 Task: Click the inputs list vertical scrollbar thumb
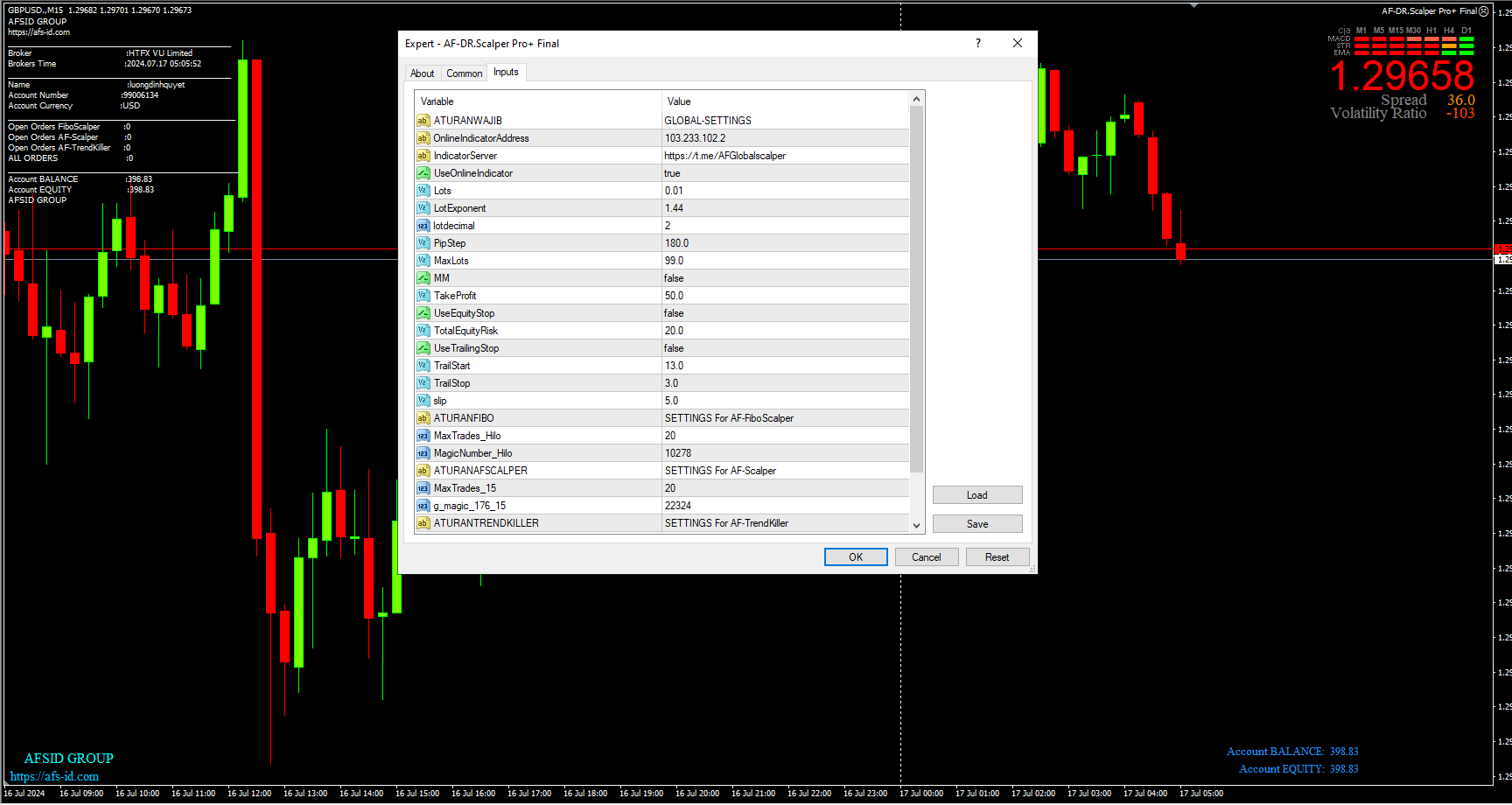click(x=917, y=289)
